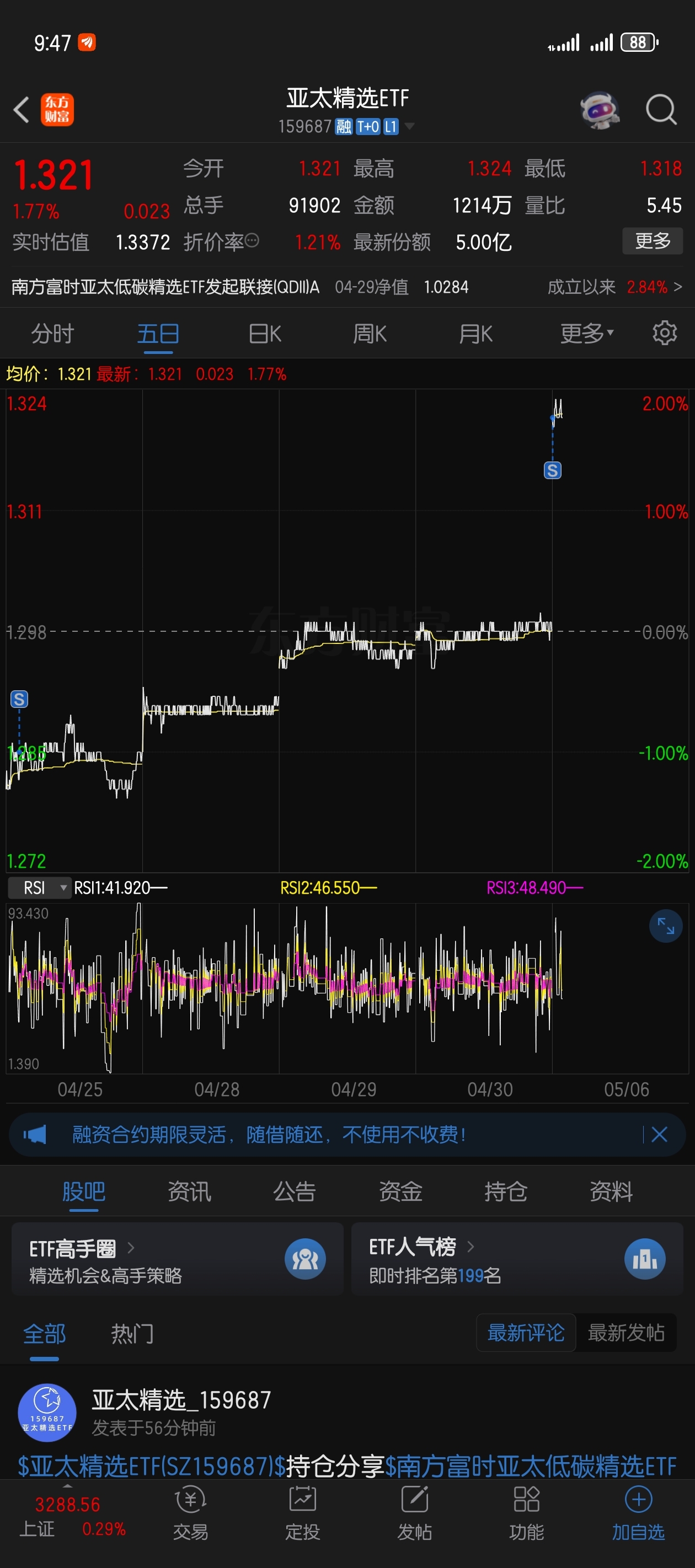The height and width of the screenshot is (1568, 695).
Task: Tap the 1.321 current price
Action: click(x=54, y=175)
